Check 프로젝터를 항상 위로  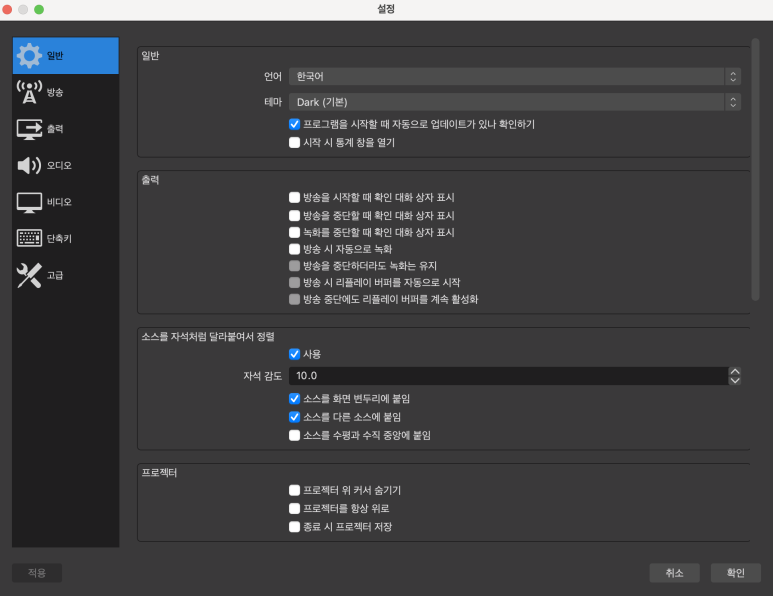click(294, 508)
